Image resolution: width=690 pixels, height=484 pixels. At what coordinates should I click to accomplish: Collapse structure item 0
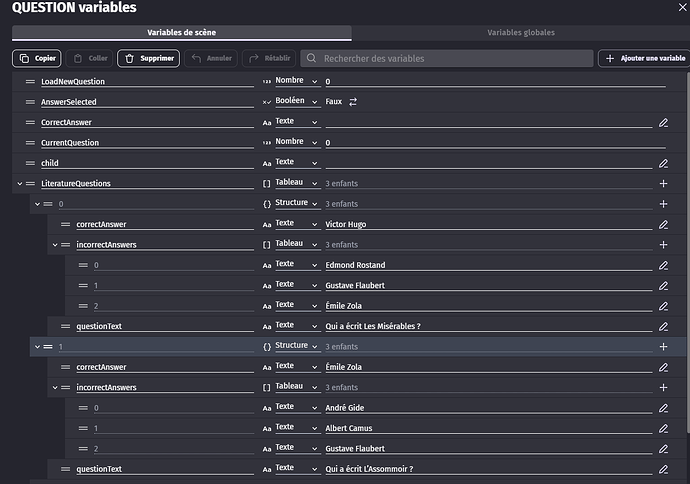[37, 204]
